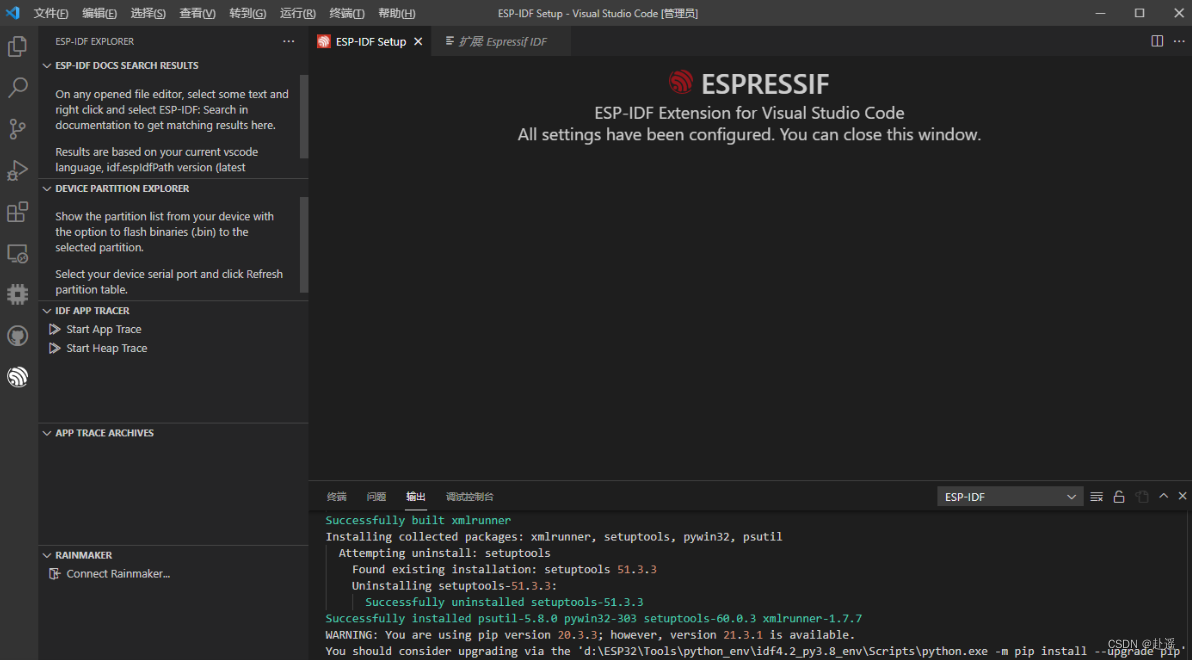Click the Start Heap Trace play icon
Image resolution: width=1192 pixels, height=660 pixels.
click(55, 348)
